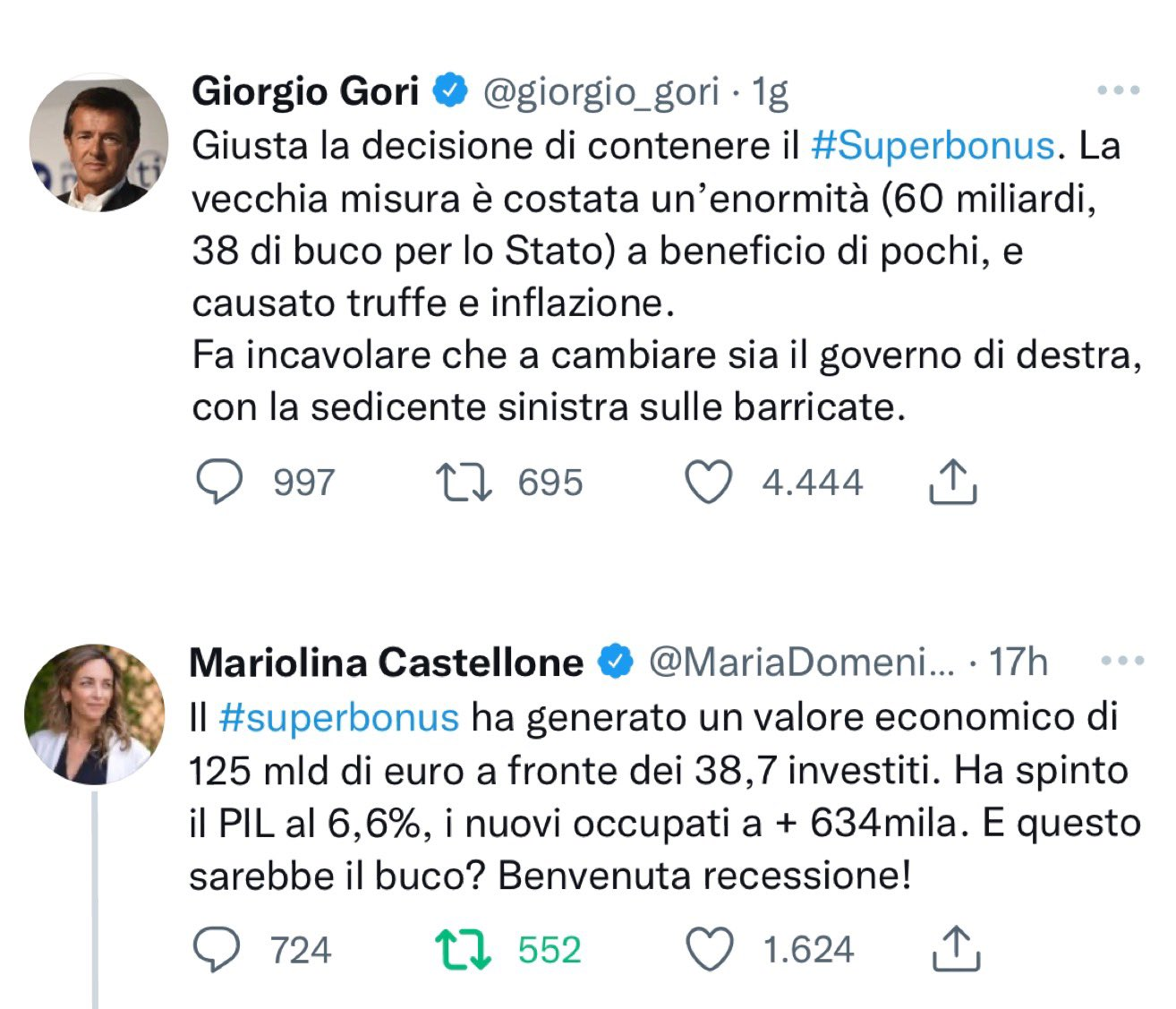Open the #superbonus hashtag in Castellone's tweet
The image size is (1176, 1009).
(338, 717)
